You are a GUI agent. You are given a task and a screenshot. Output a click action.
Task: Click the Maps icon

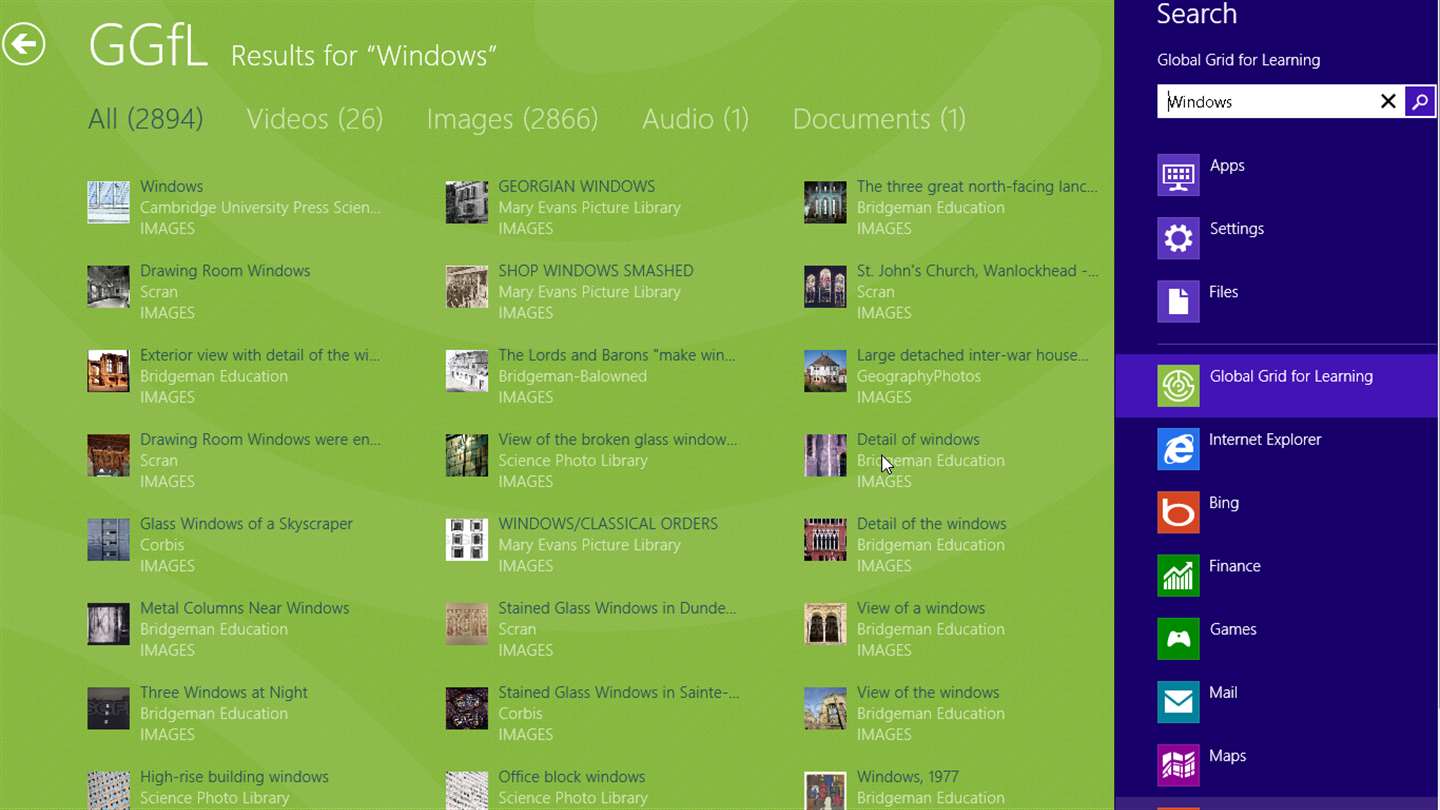point(1178,765)
